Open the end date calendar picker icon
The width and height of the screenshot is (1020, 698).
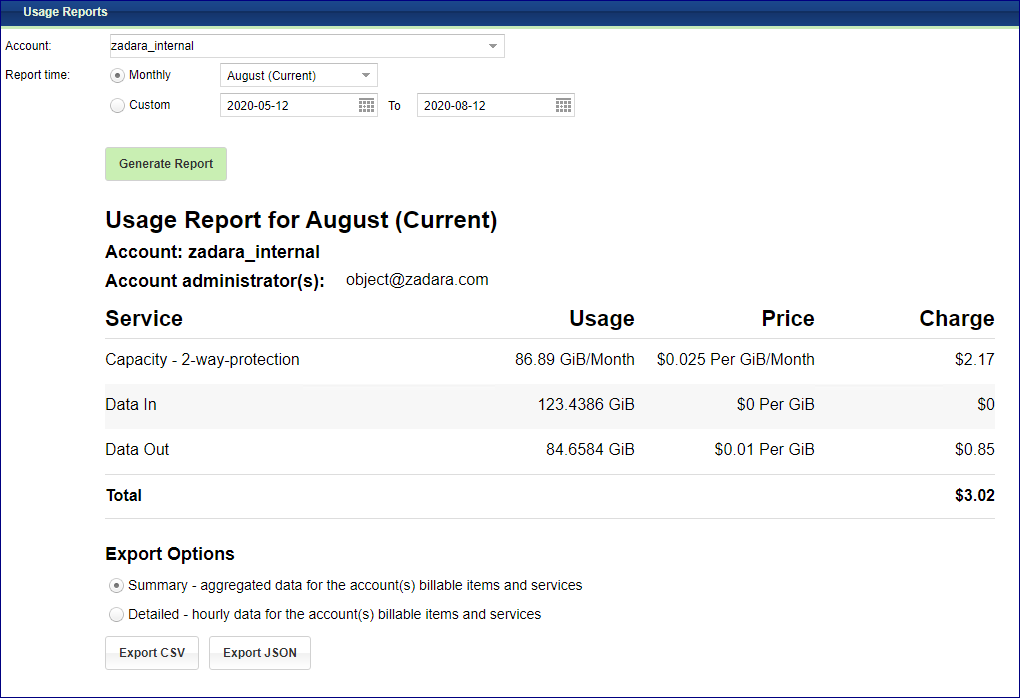(x=563, y=105)
